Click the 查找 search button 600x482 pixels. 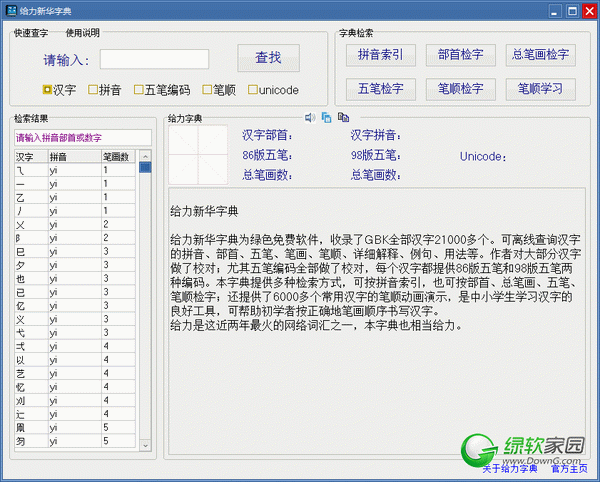click(268, 58)
